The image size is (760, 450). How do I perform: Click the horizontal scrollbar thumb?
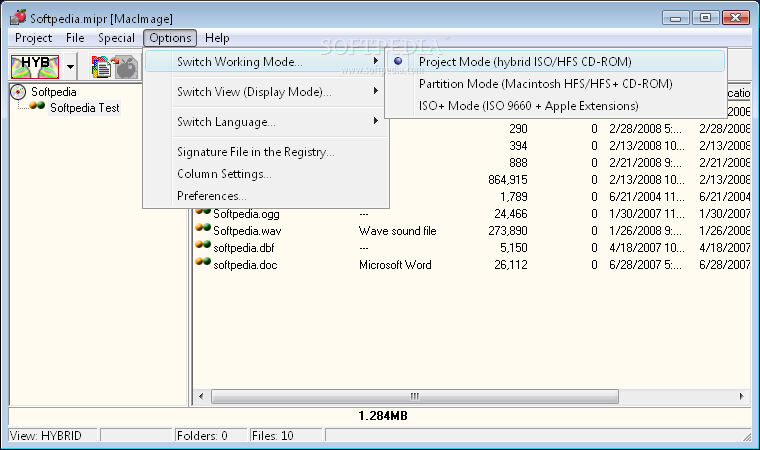pos(415,396)
